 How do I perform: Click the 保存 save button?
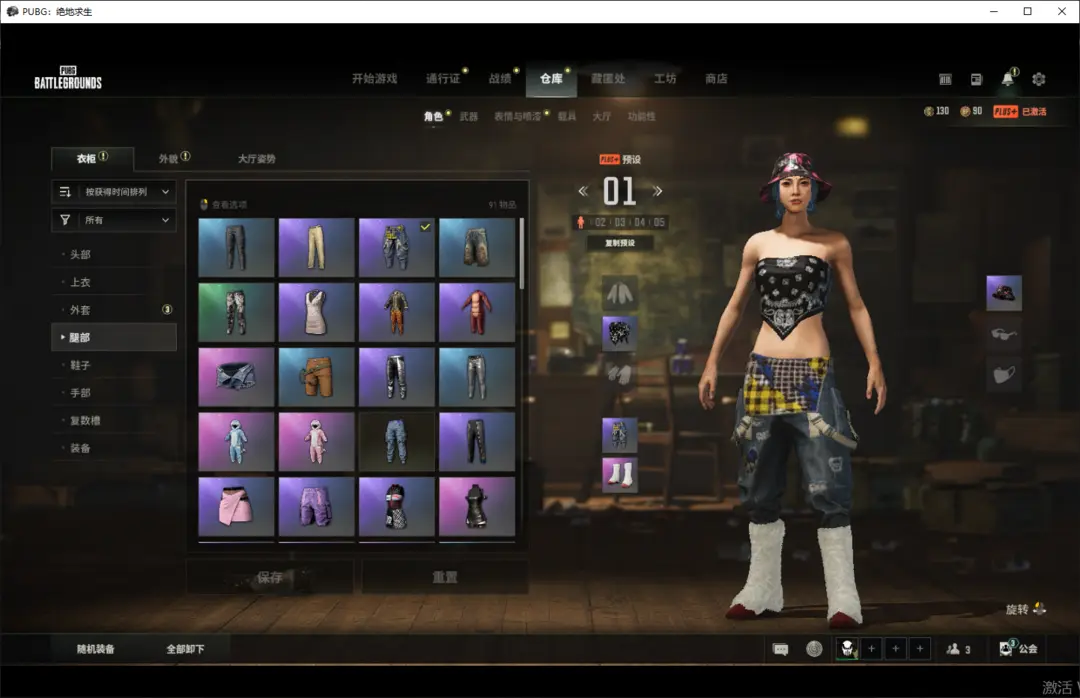[270, 577]
